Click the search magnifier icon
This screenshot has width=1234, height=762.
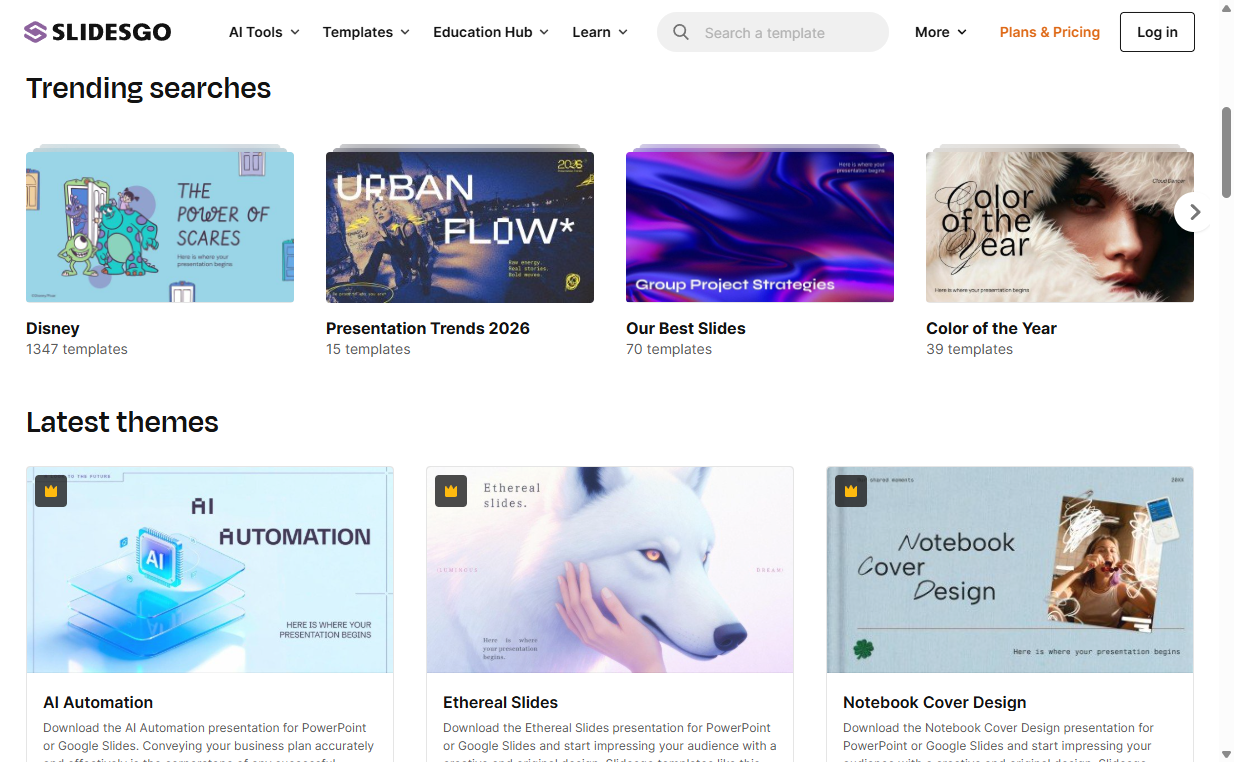[681, 32]
